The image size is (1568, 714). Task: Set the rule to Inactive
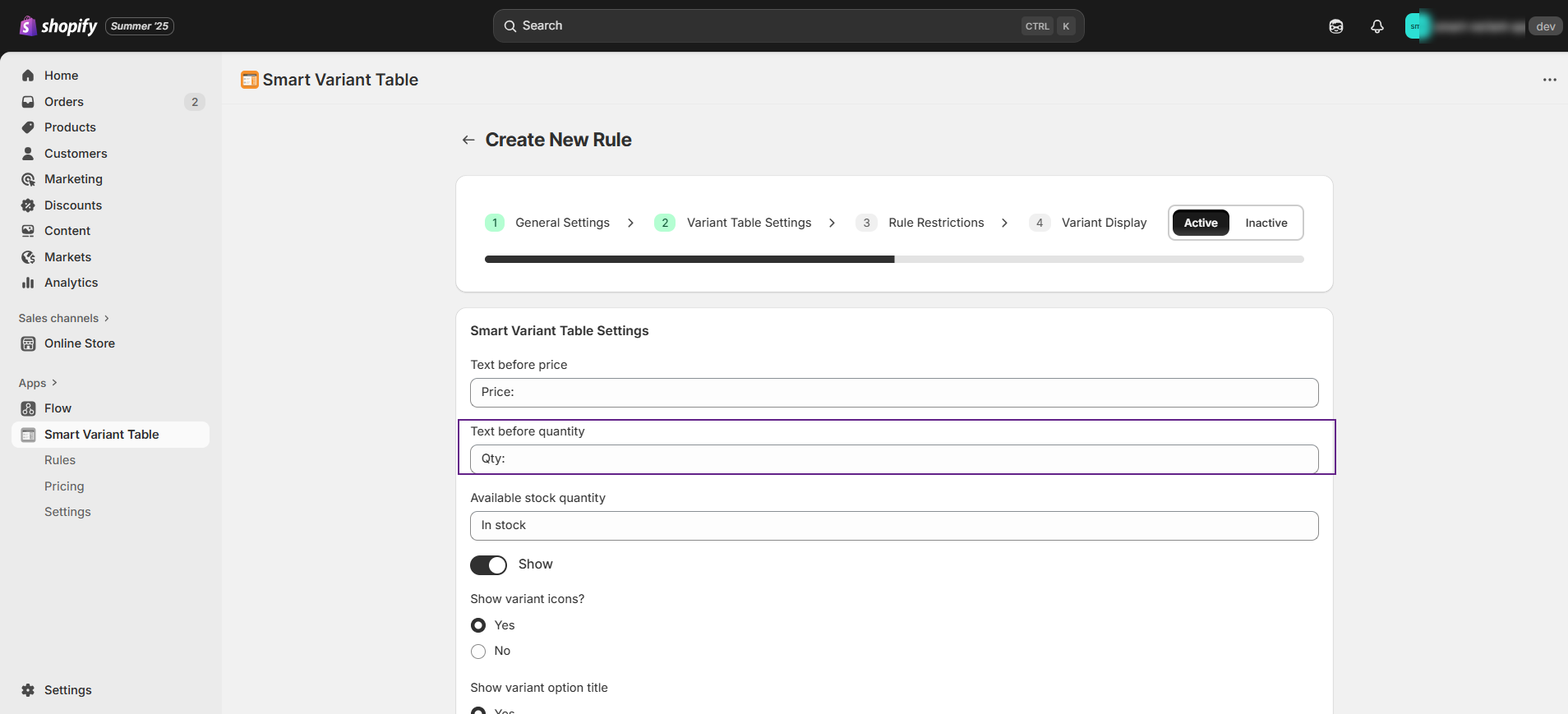[x=1266, y=223]
